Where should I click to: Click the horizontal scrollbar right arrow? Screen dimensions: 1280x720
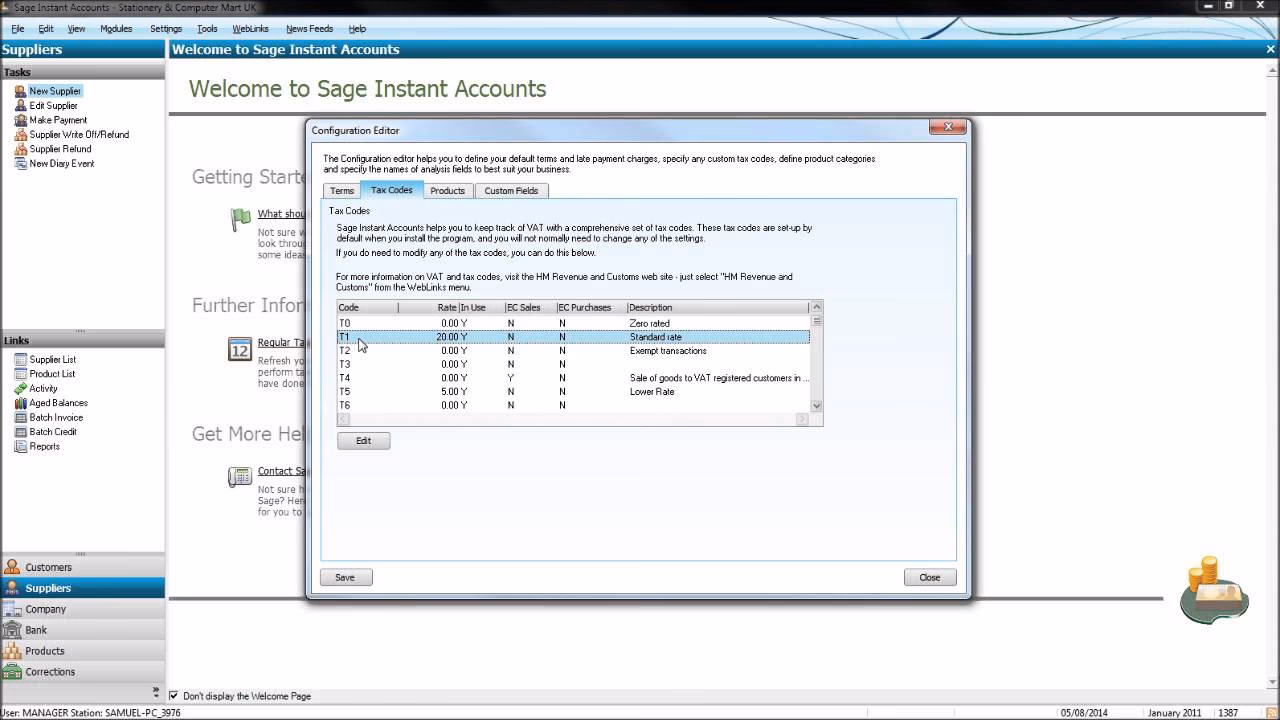coord(801,419)
